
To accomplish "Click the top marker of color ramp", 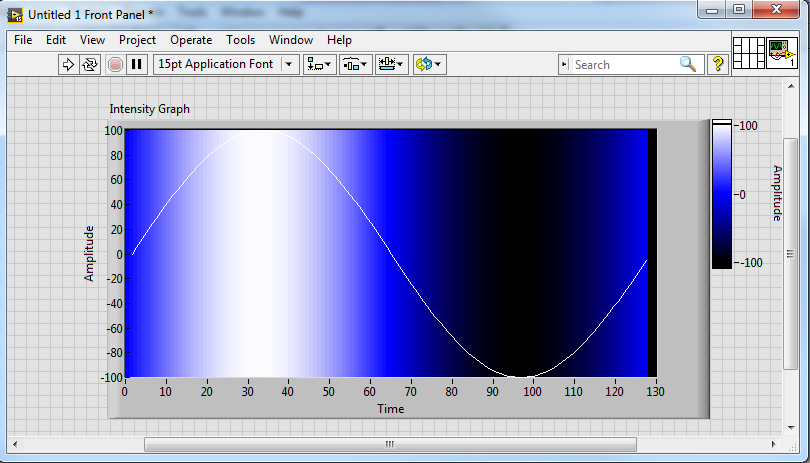I will click(722, 122).
